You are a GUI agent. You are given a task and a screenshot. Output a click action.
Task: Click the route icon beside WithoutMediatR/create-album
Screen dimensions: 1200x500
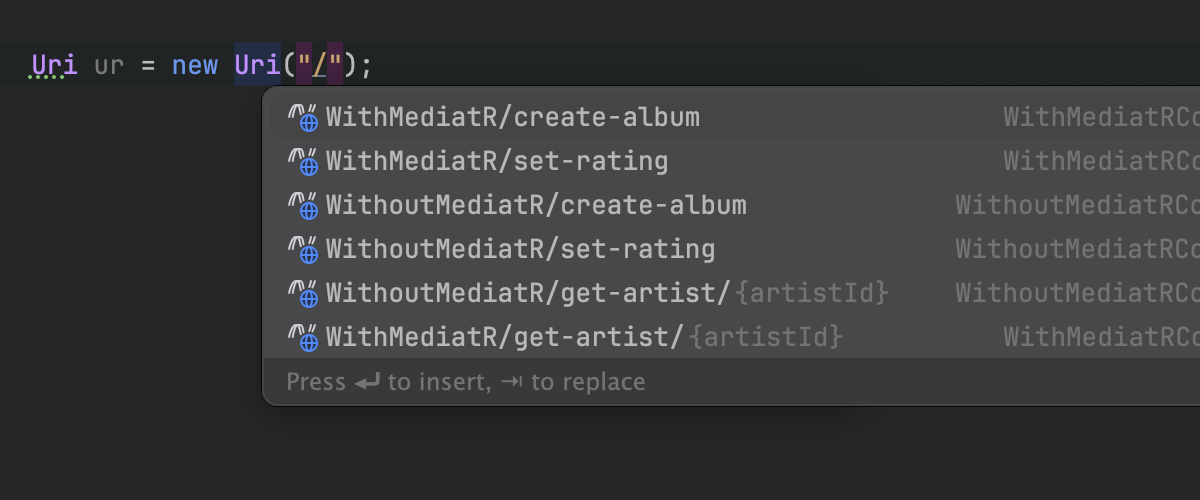point(302,206)
